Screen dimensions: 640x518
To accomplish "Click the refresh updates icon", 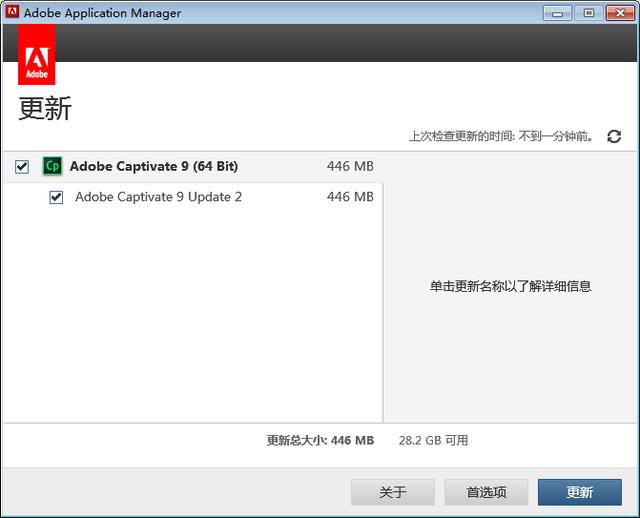I will pos(614,136).
